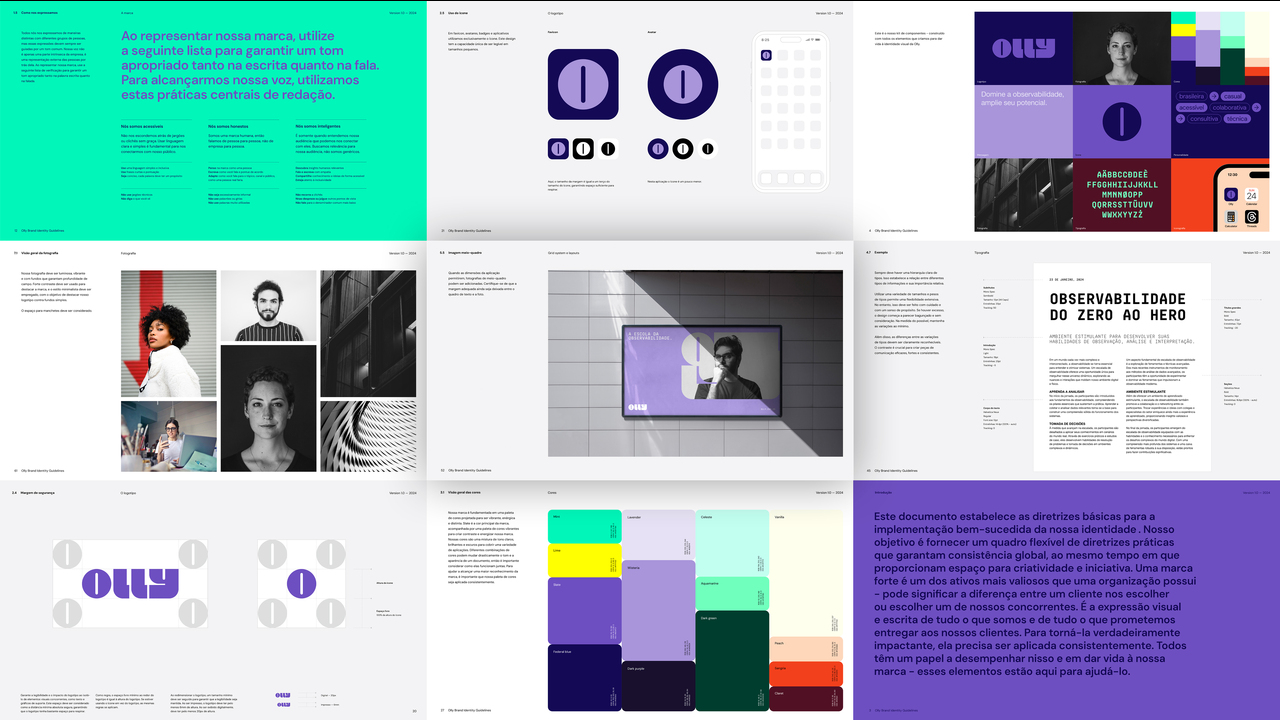Screen dimensions: 1280x720
Task: Click the 'casual' personality pill
Action: point(1233,96)
